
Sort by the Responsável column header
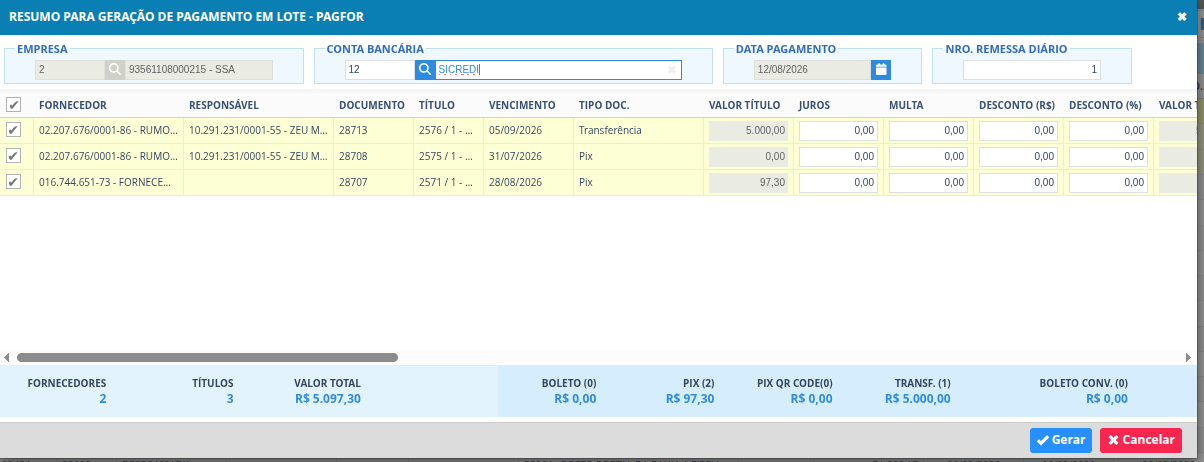coord(224,105)
